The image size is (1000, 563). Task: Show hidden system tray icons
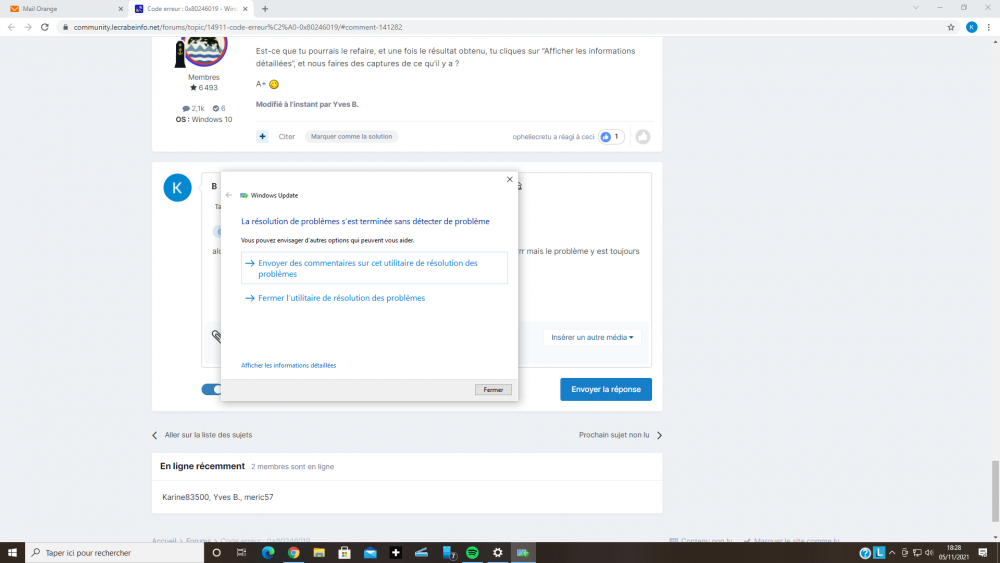pyautogui.click(x=892, y=553)
